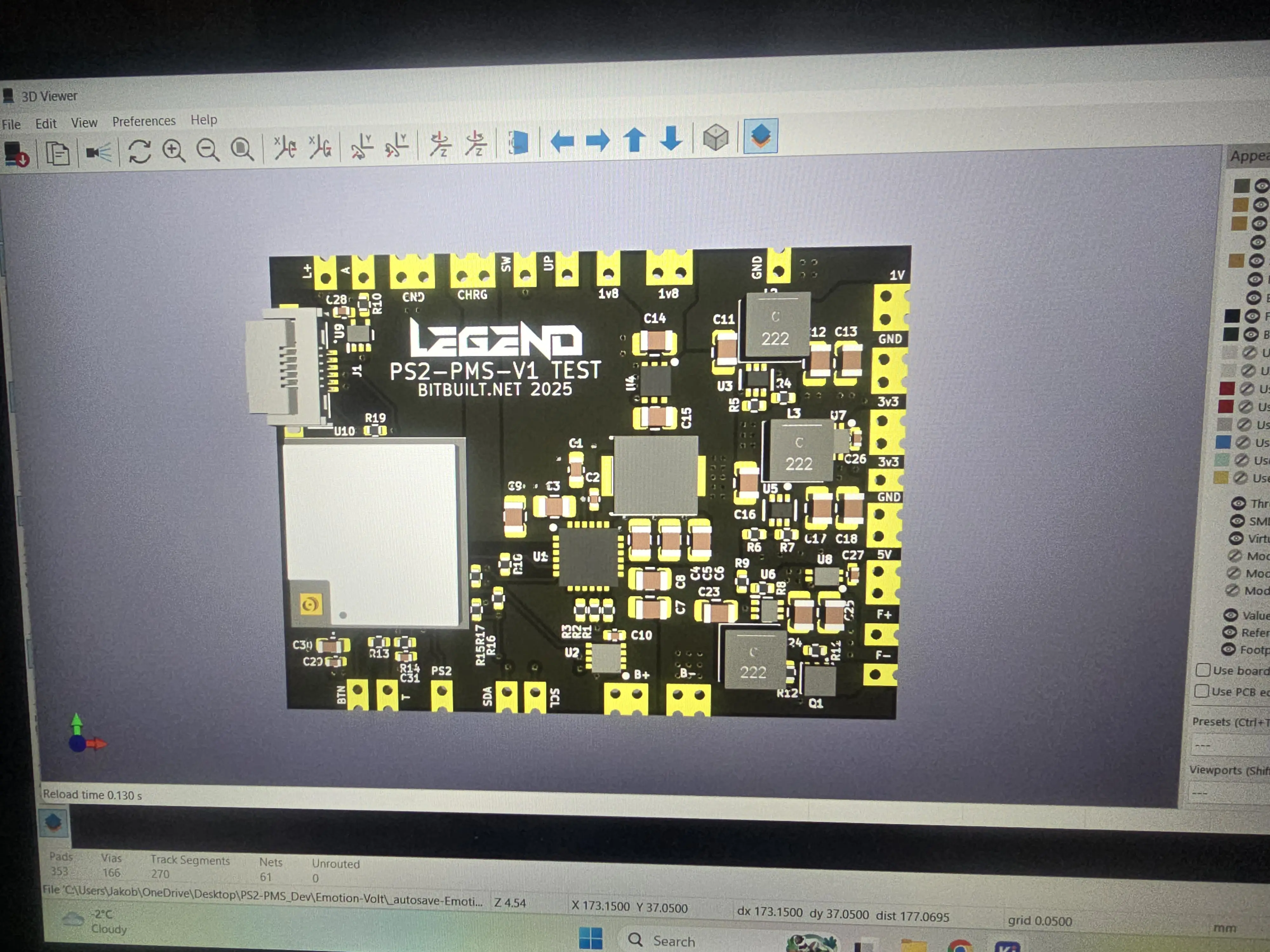This screenshot has height=952, width=1270.
Task: Click the 'Unrouted' value 0
Action: point(315,878)
